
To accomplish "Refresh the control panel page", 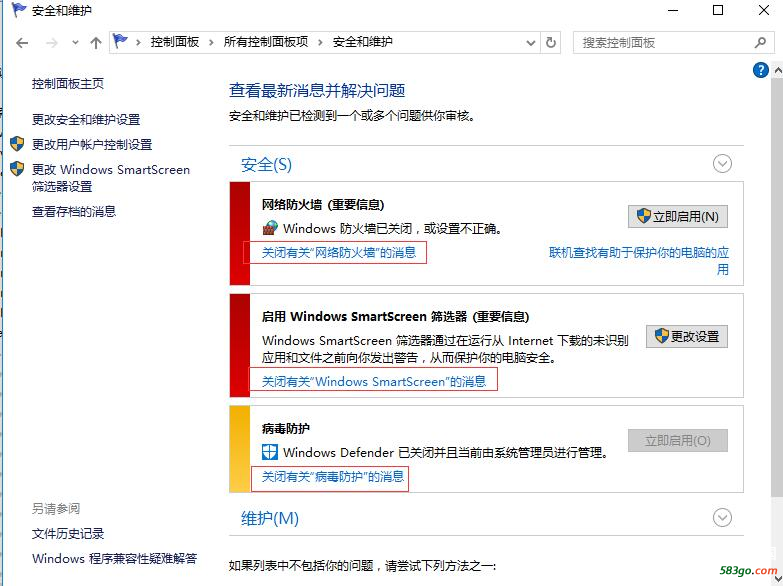I will click(x=551, y=42).
